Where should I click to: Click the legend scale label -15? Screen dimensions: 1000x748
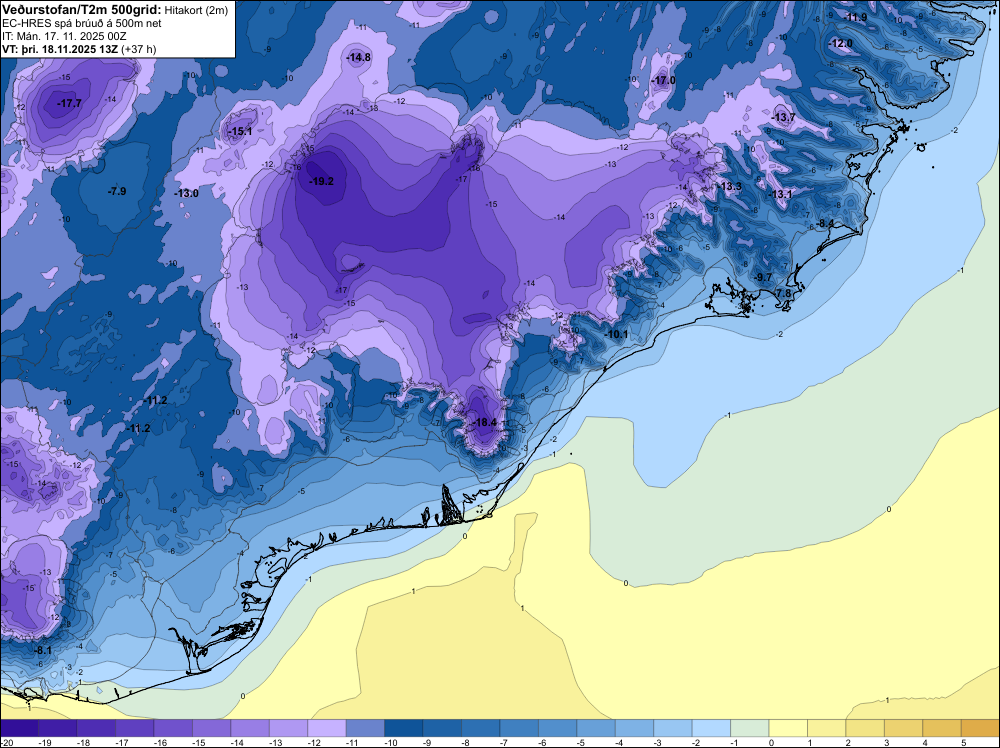pyautogui.click(x=198, y=742)
